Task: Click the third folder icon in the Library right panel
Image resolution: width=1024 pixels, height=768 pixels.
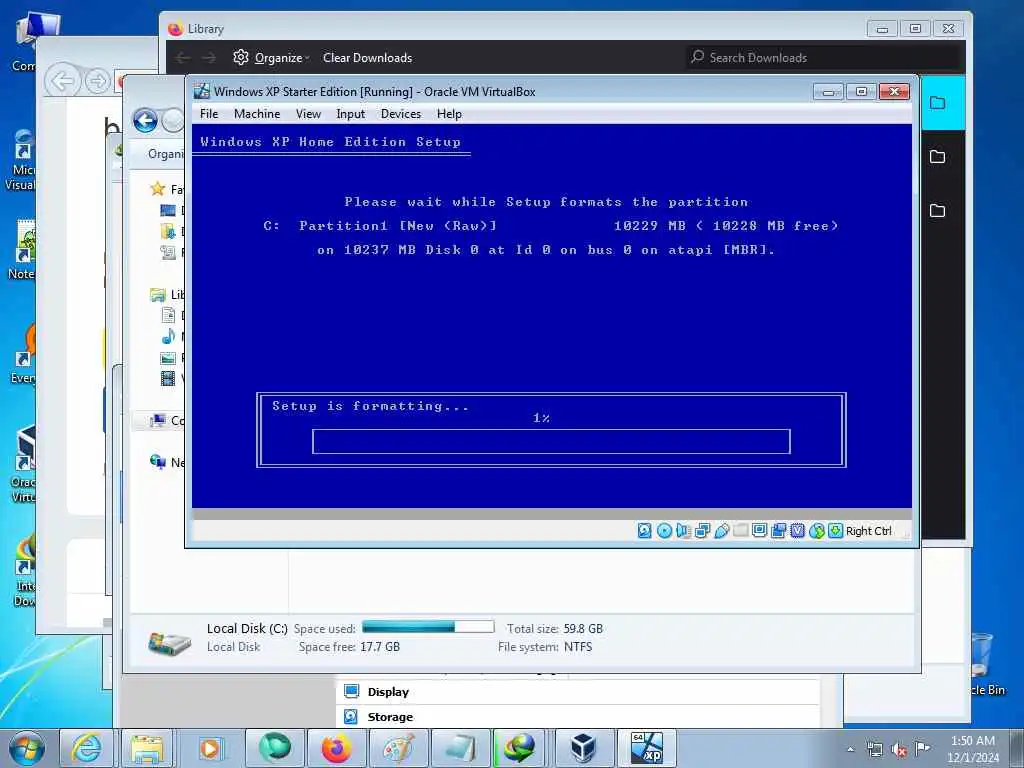Action: (938, 210)
